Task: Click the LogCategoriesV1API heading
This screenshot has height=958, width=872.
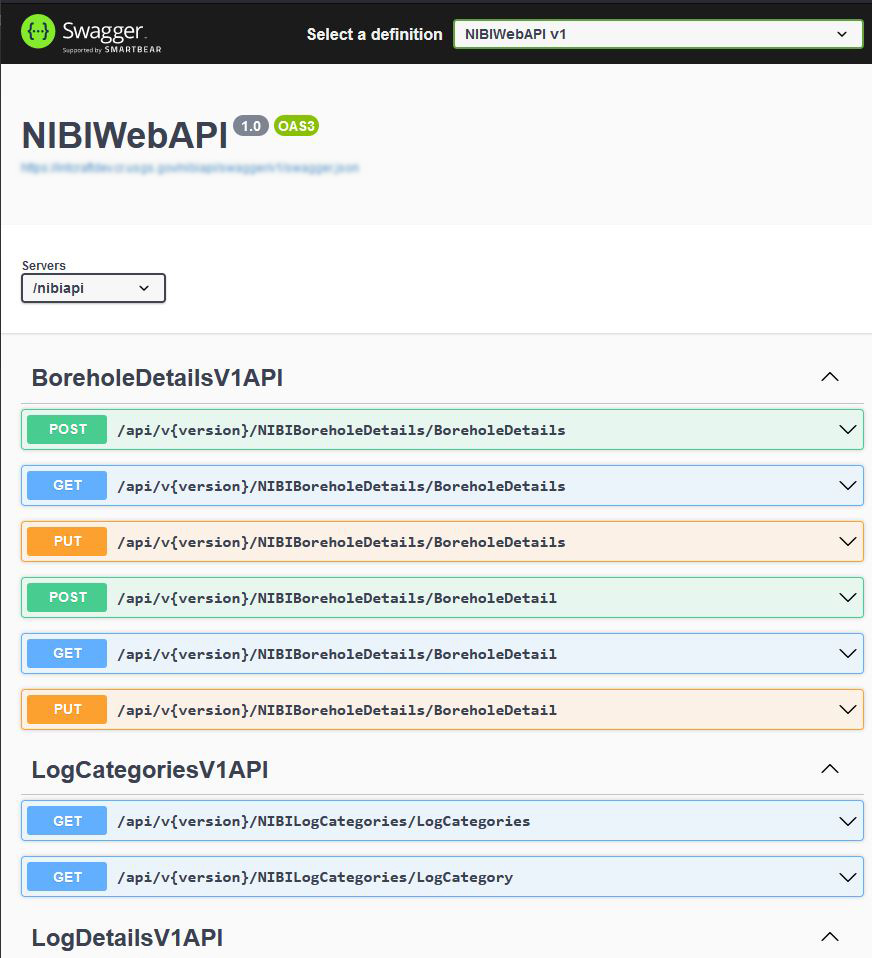Action: [150, 770]
